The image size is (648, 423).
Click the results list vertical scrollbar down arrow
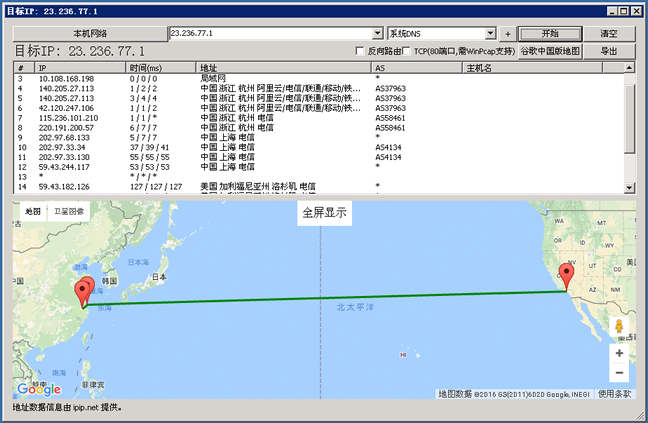629,187
